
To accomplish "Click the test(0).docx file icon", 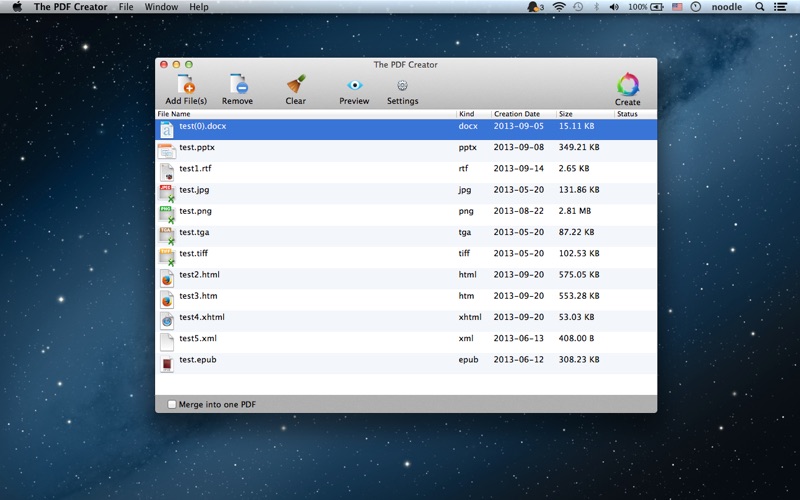I will (x=166, y=130).
